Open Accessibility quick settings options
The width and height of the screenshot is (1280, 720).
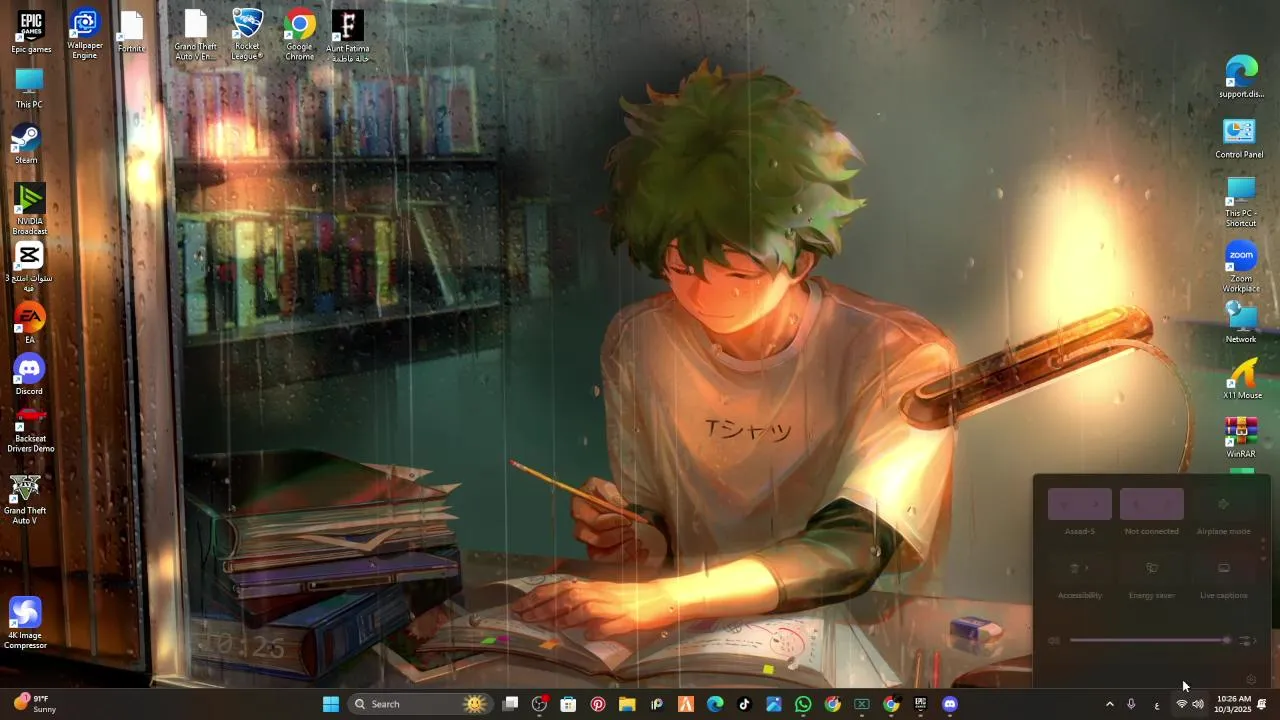point(1080,568)
